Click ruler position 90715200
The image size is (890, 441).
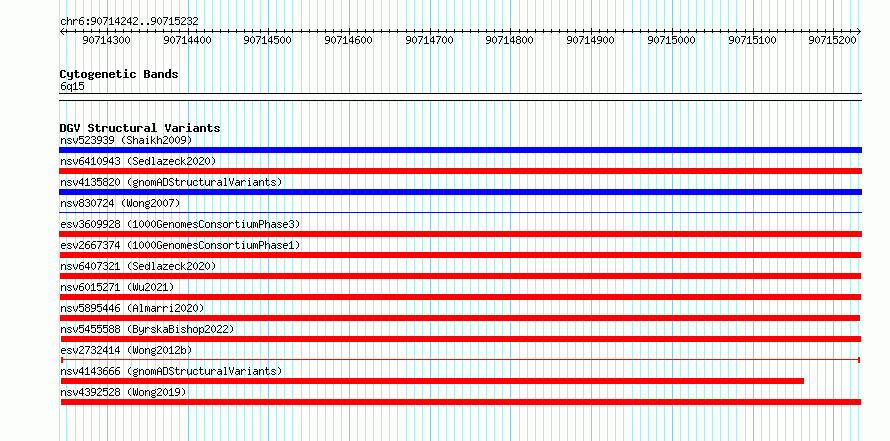(833, 40)
